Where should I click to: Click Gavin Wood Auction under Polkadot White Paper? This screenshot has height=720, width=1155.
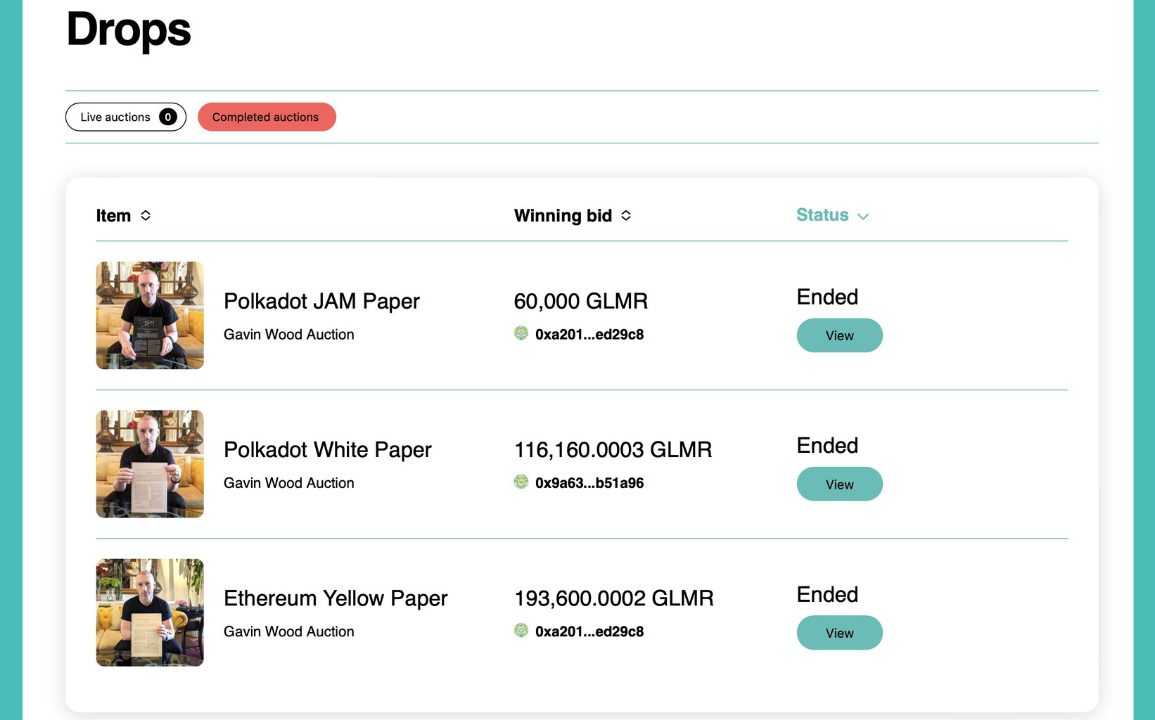pyautogui.click(x=289, y=483)
